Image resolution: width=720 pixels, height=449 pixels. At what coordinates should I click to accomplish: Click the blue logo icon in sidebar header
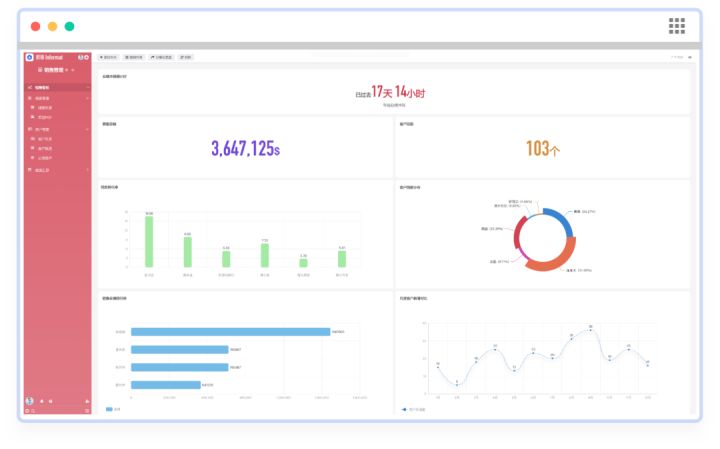pyautogui.click(x=30, y=57)
